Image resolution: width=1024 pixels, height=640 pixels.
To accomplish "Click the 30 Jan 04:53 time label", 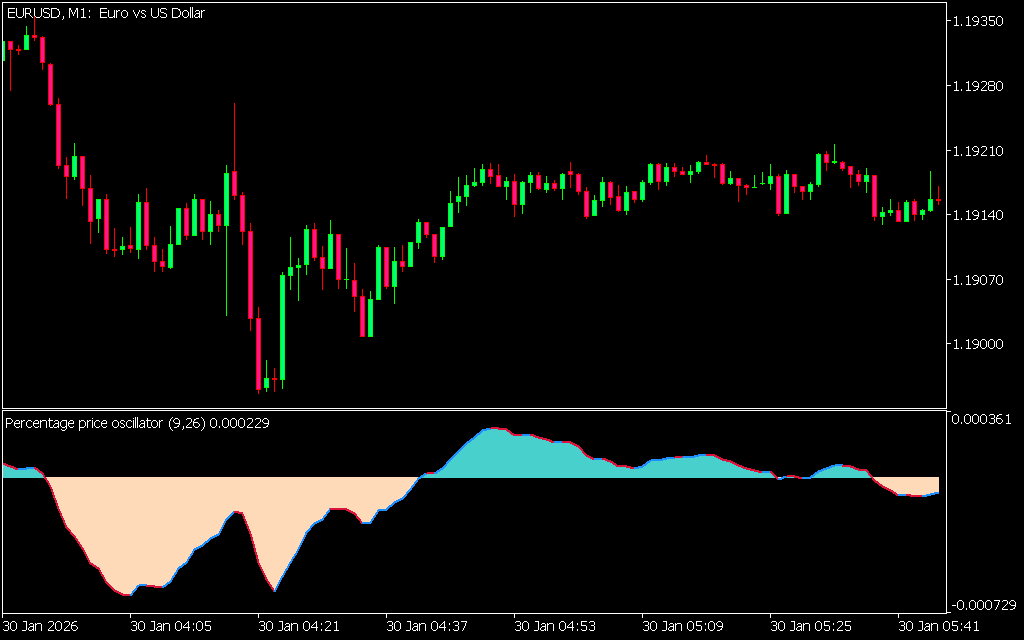I will [554, 626].
